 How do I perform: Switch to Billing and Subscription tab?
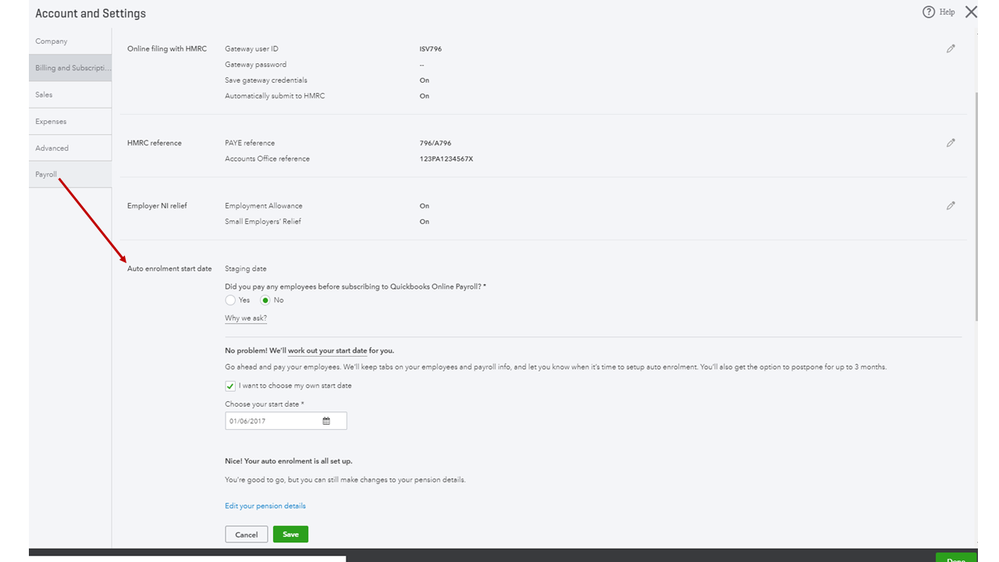point(70,68)
